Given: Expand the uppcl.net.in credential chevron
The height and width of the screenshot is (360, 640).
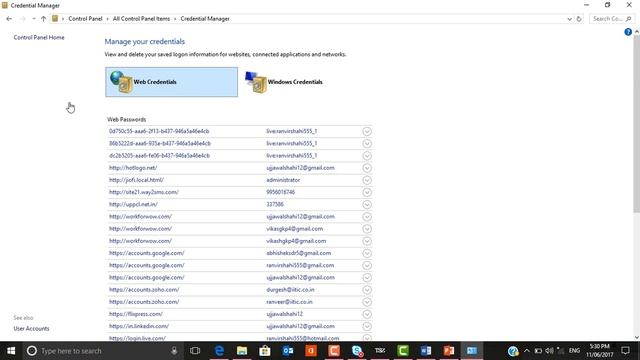Looking at the screenshot, I should pyautogui.click(x=367, y=204).
